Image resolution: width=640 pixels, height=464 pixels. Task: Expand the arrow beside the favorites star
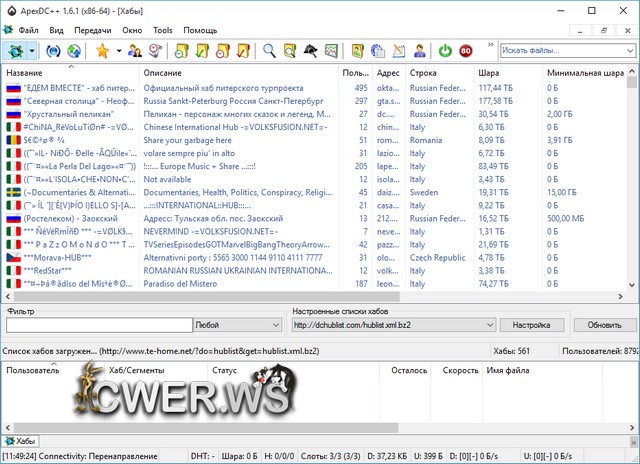tap(117, 51)
